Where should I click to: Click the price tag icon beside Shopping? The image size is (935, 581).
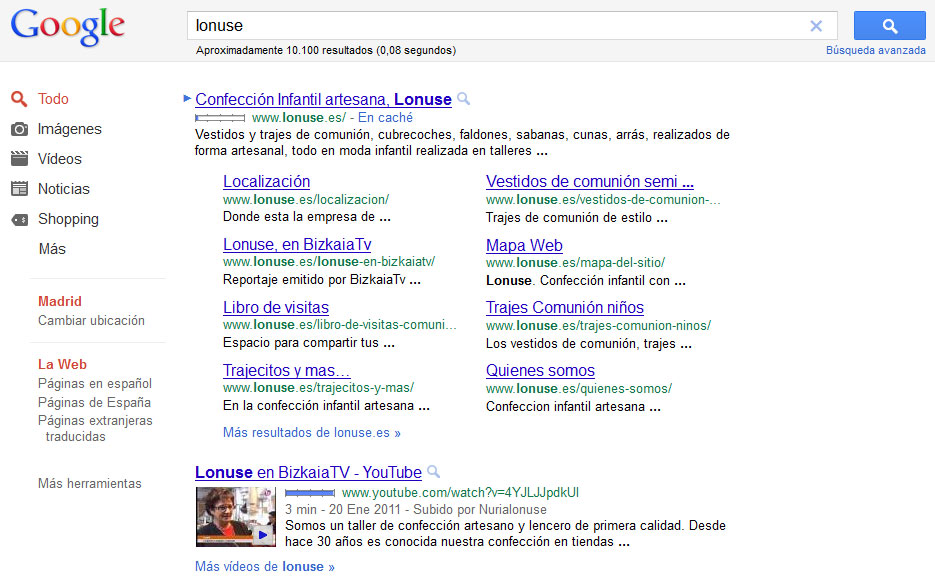point(19,220)
